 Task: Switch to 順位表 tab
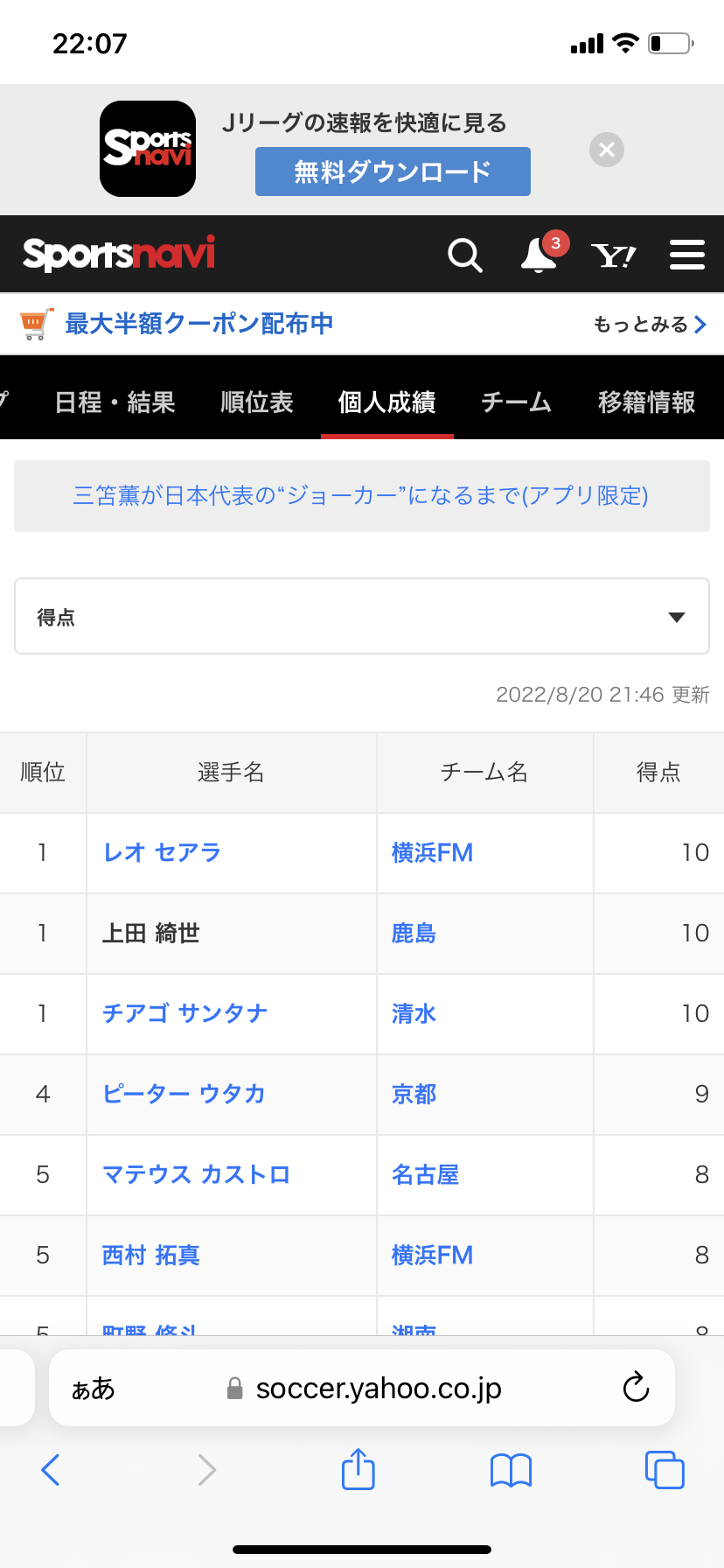[x=256, y=402]
